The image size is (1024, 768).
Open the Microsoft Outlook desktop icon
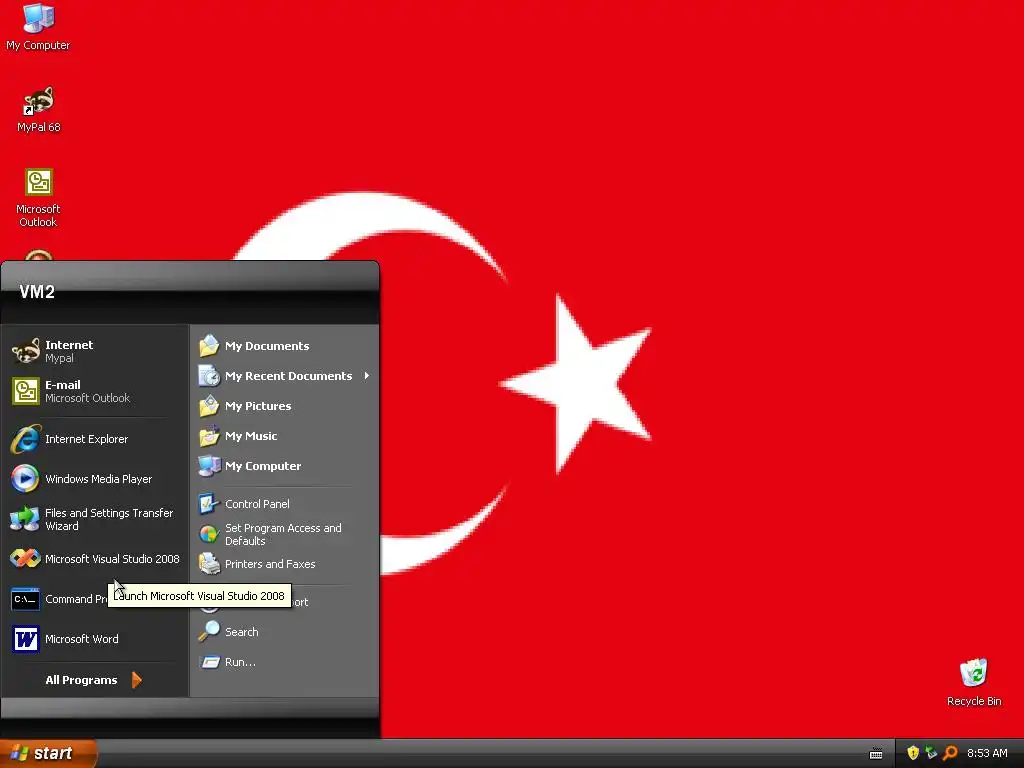[x=39, y=198]
